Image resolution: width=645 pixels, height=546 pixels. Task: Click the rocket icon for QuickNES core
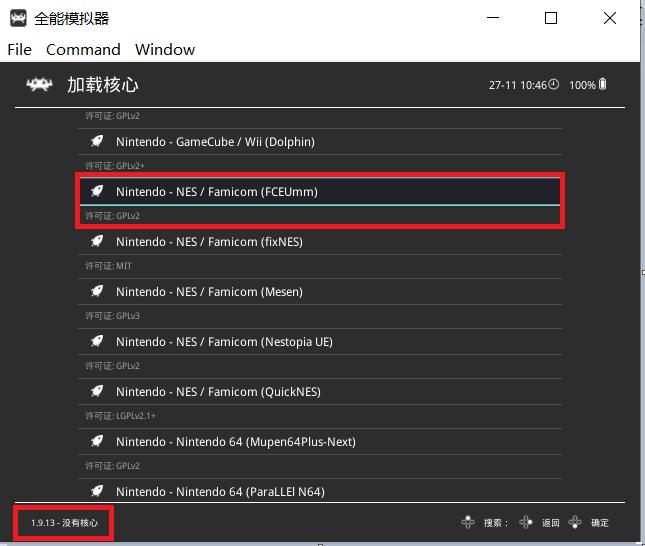pos(97,391)
